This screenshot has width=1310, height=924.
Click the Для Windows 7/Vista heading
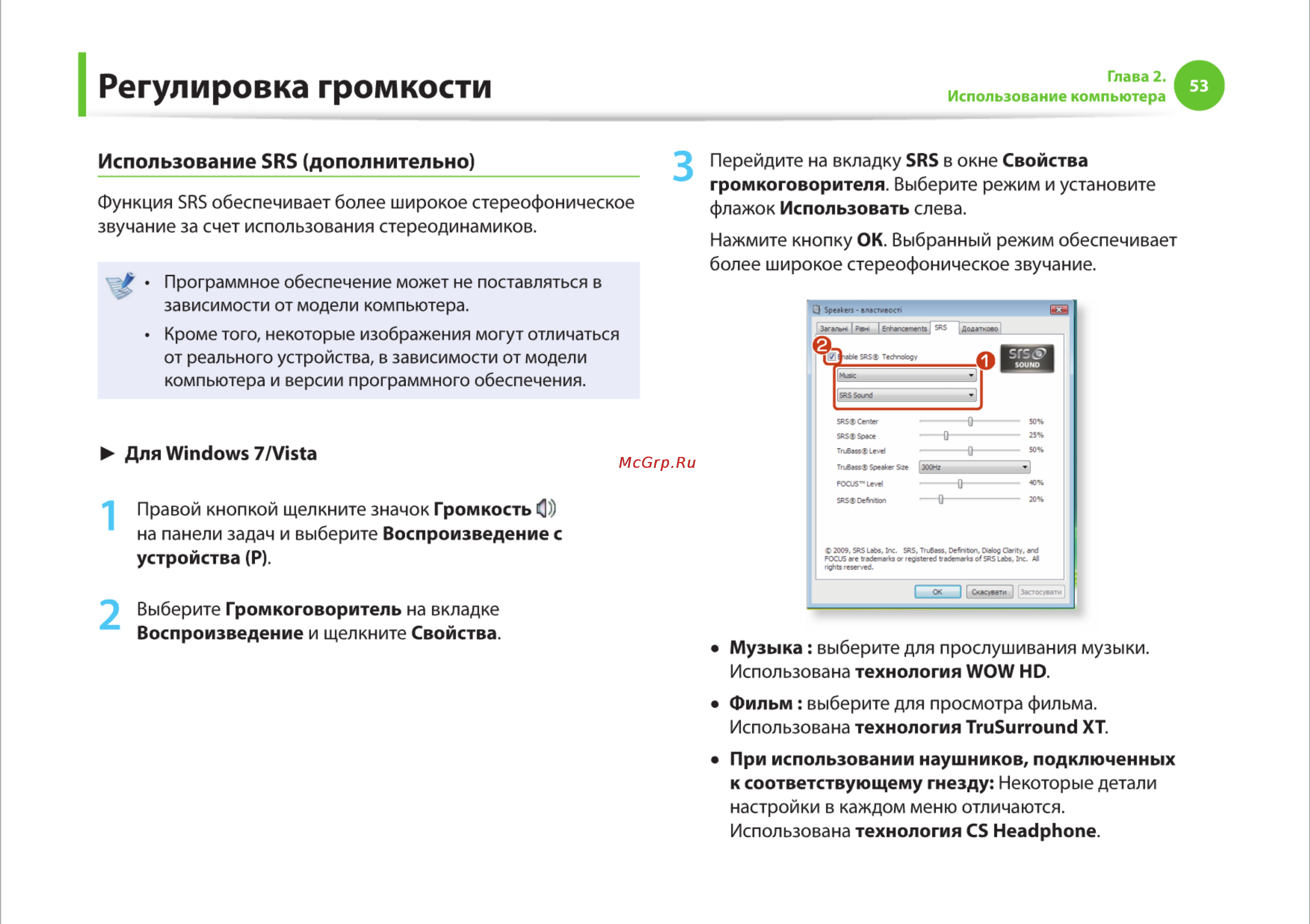[221, 453]
